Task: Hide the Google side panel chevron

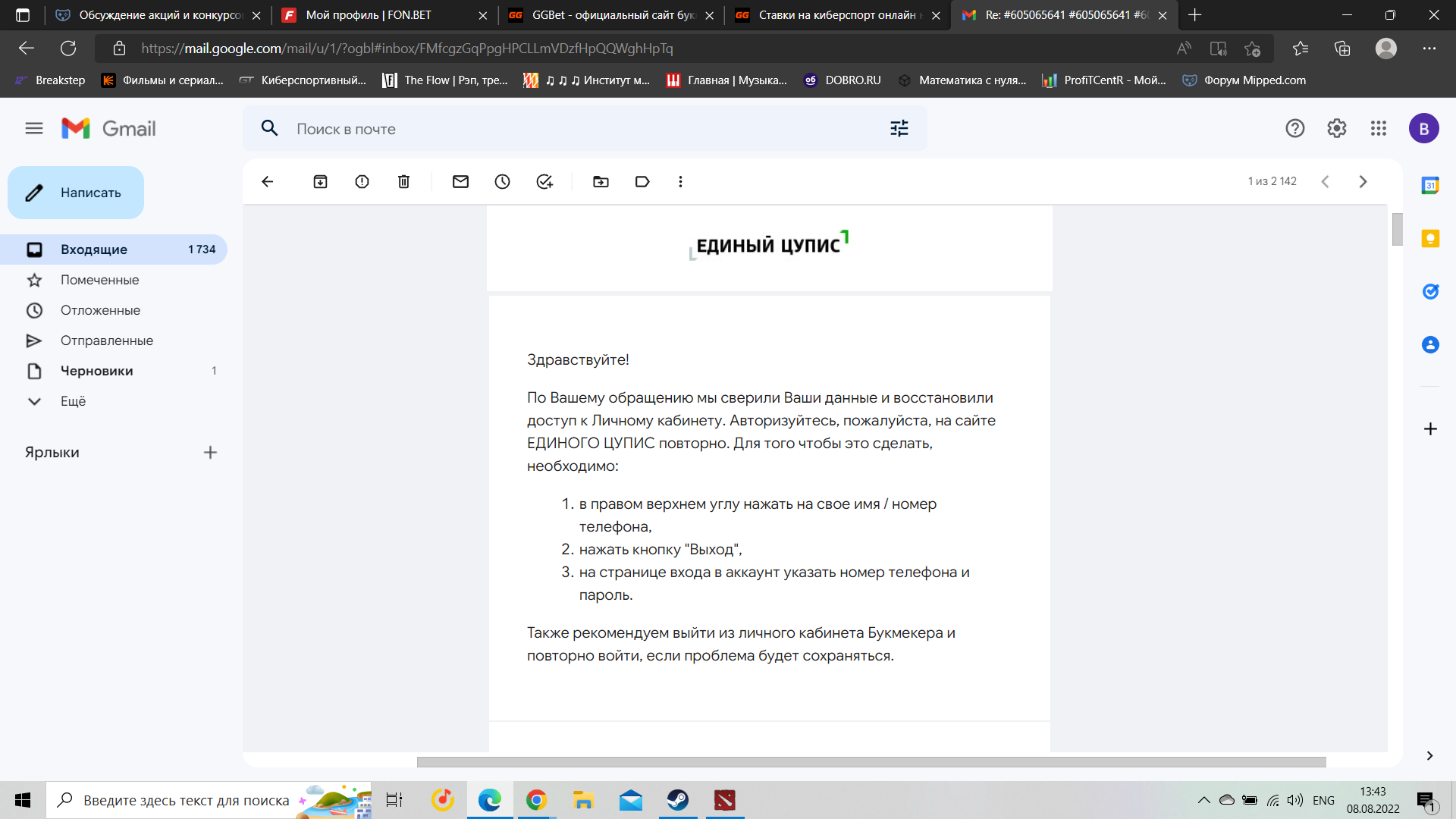Action: click(1429, 756)
